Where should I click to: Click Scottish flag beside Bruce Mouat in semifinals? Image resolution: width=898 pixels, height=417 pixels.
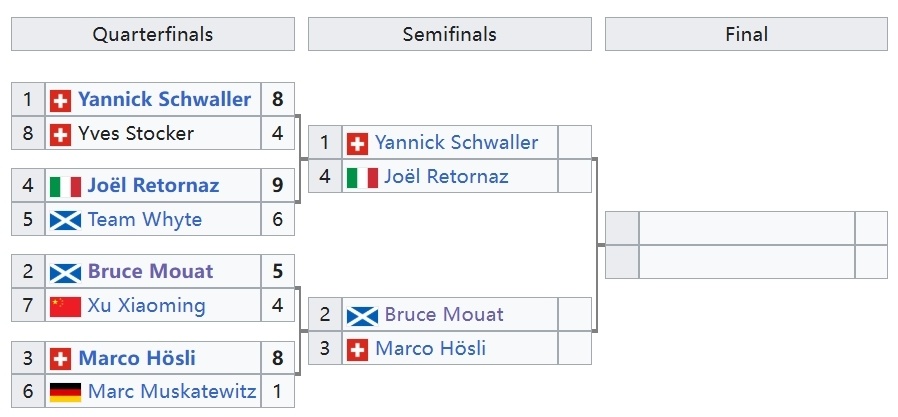(x=362, y=316)
